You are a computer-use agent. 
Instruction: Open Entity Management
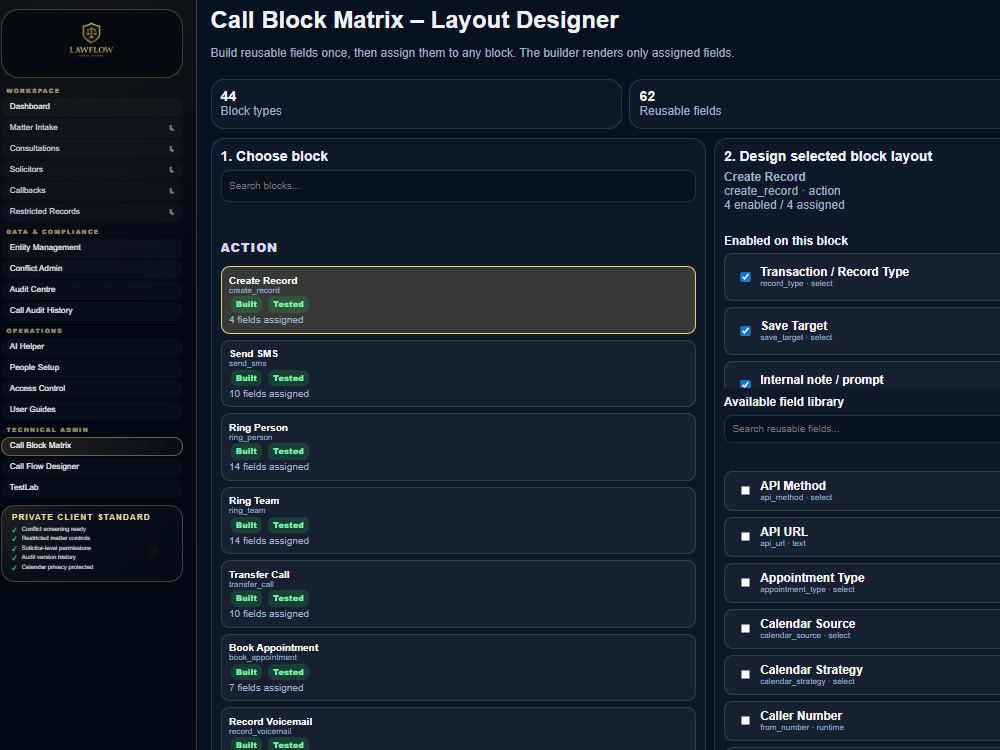point(92,247)
